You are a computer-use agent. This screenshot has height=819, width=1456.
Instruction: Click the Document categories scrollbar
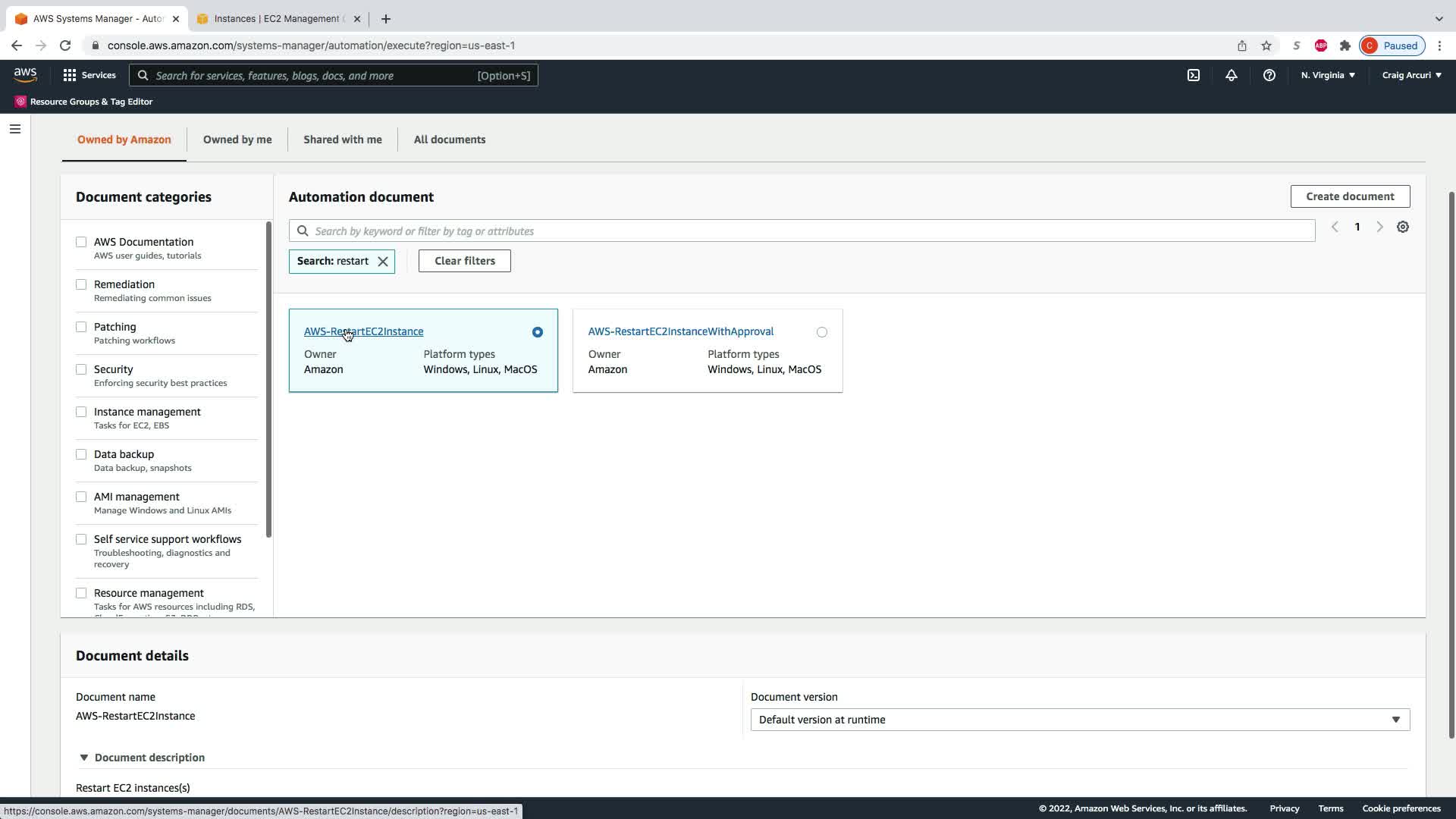click(268, 379)
